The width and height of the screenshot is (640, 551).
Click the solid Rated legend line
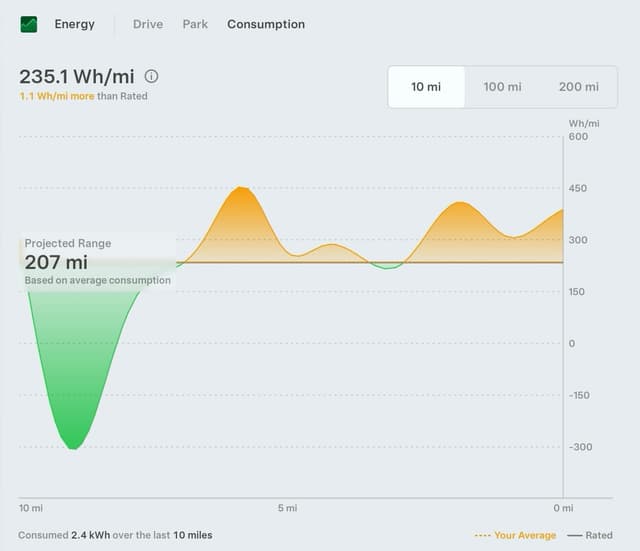click(x=574, y=535)
